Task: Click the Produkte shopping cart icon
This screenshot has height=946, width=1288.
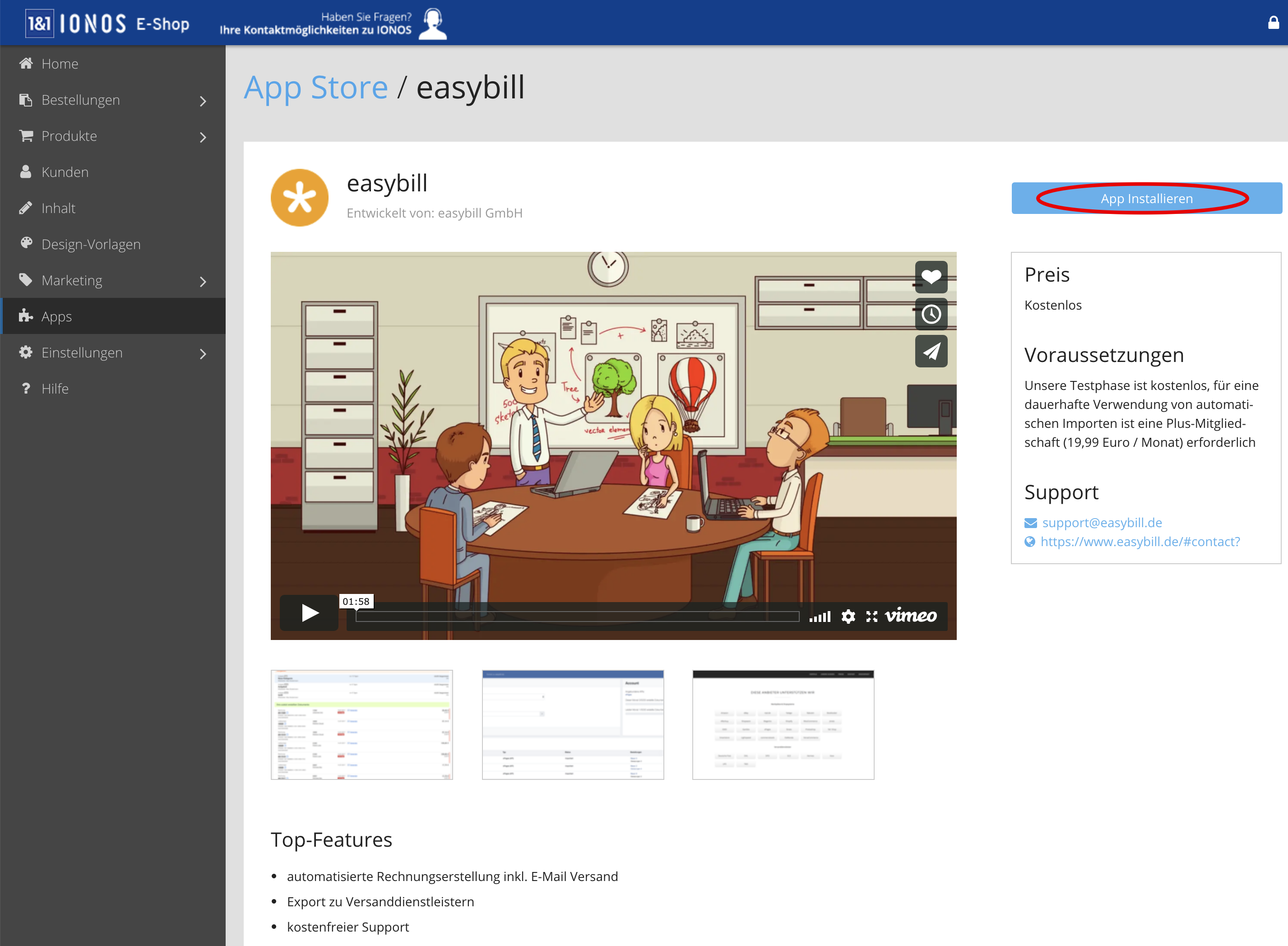Action: 26,136
